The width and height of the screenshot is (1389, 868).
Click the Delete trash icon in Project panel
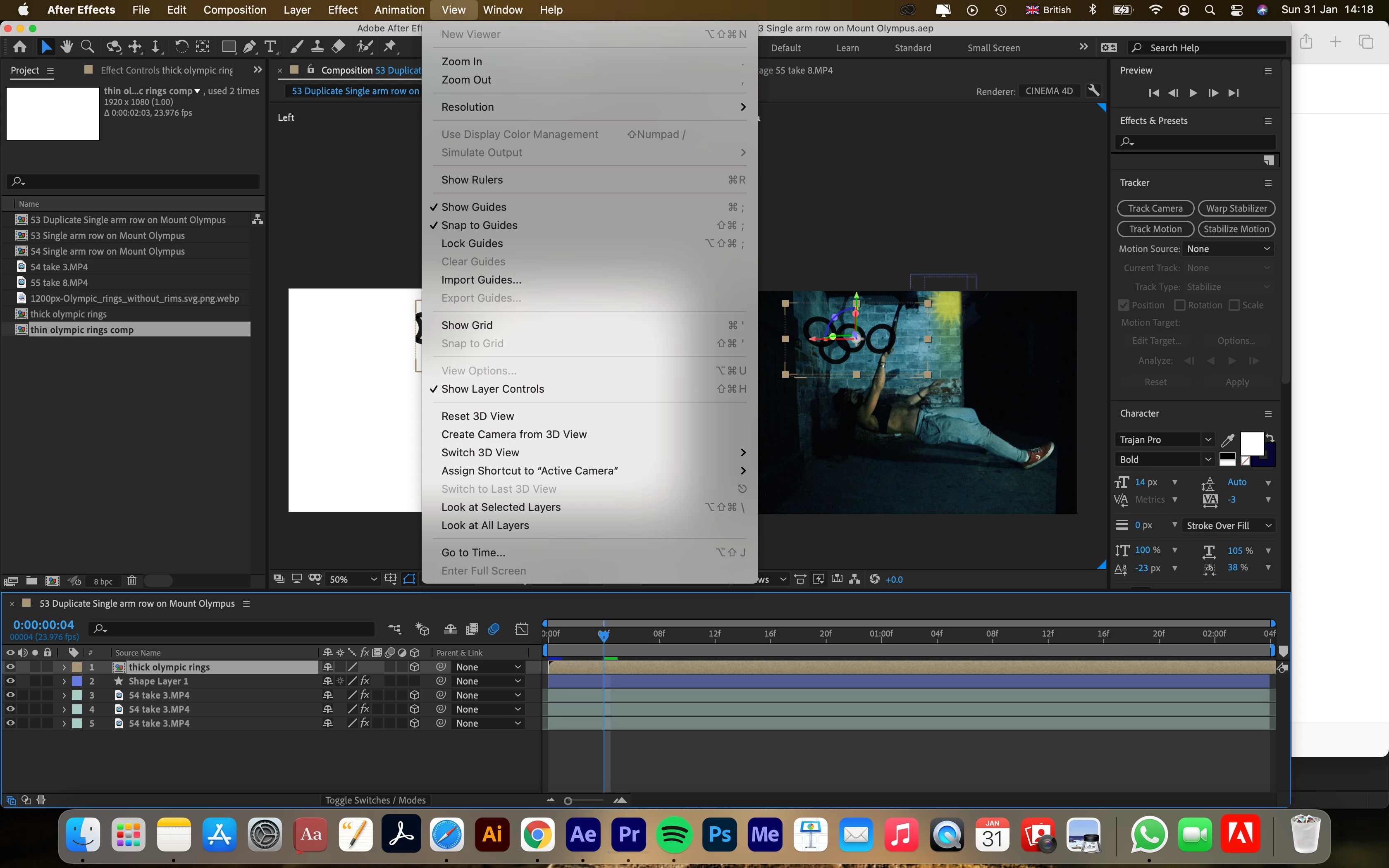(x=131, y=580)
